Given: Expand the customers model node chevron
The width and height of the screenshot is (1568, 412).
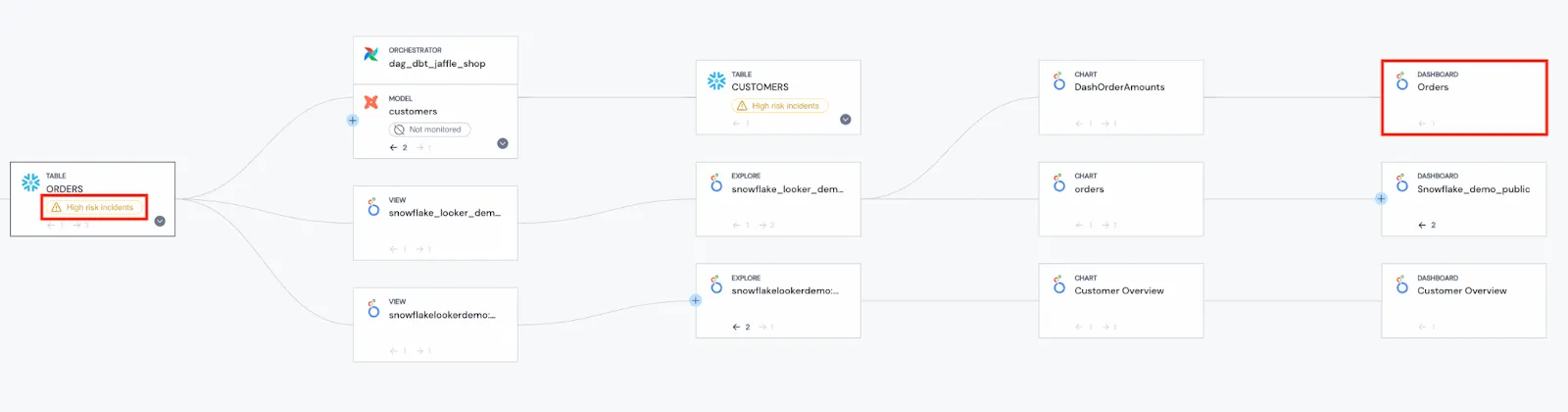Looking at the screenshot, I should pyautogui.click(x=503, y=143).
